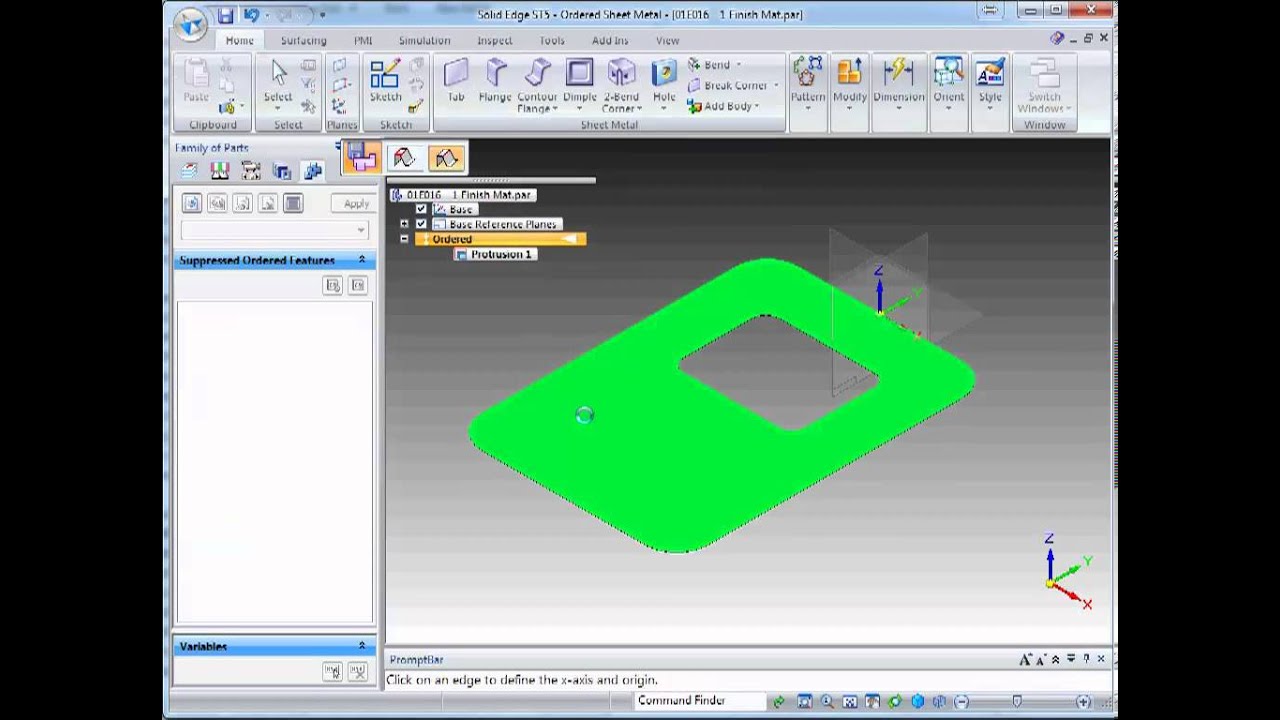Click the Dimension tool
Screen dimensions: 1280x720
click(898, 80)
